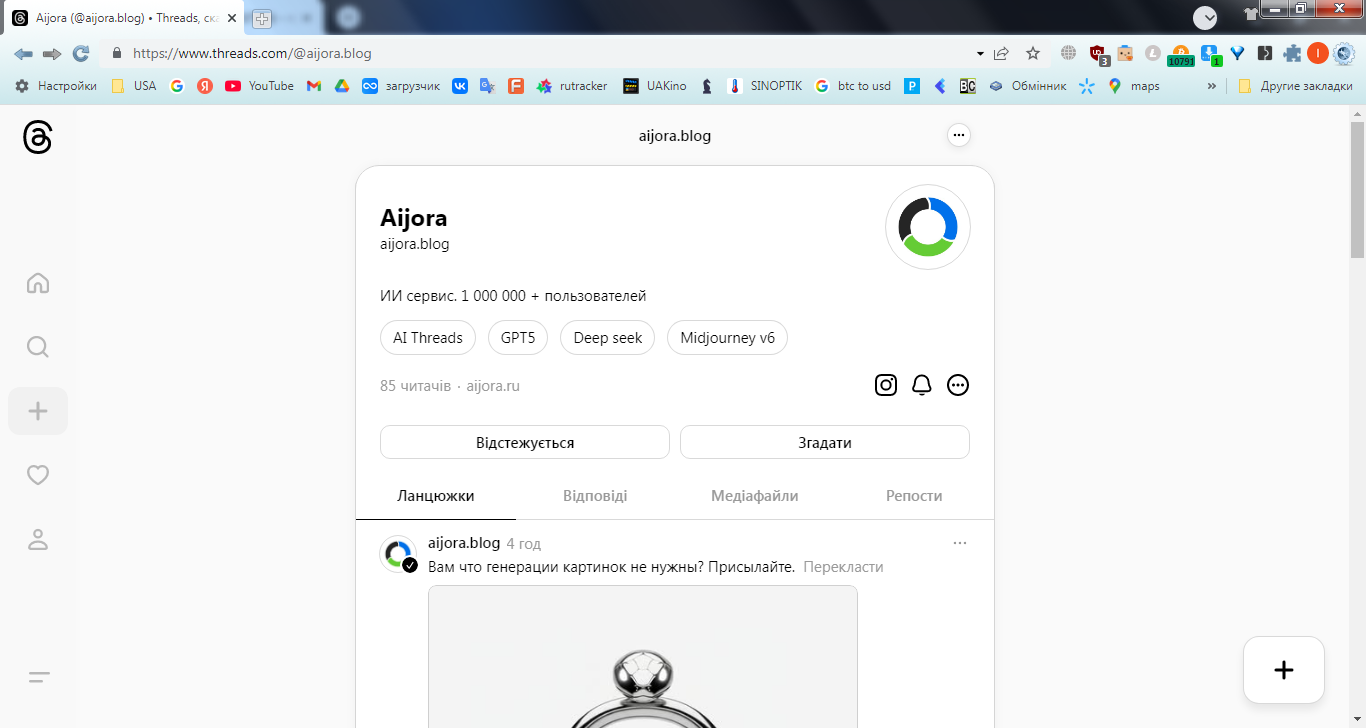Screen dimensions: 1366x728
Task: Toggle notifications bell for Aijora
Action: point(922,385)
